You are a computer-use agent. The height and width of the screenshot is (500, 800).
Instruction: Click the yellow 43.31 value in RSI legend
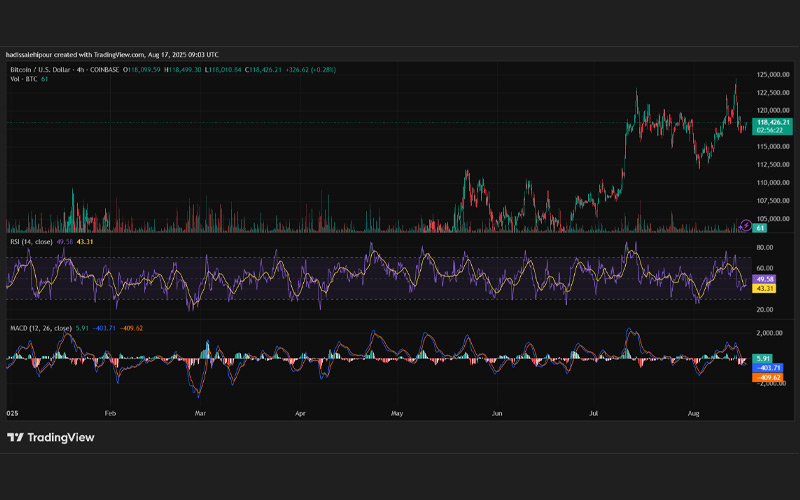[x=85, y=242]
